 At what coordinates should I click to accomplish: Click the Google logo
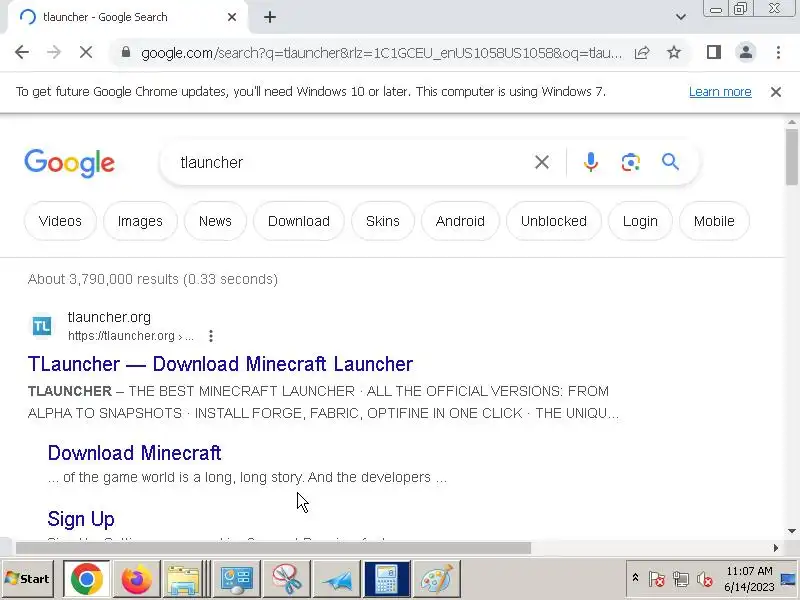[69, 163]
